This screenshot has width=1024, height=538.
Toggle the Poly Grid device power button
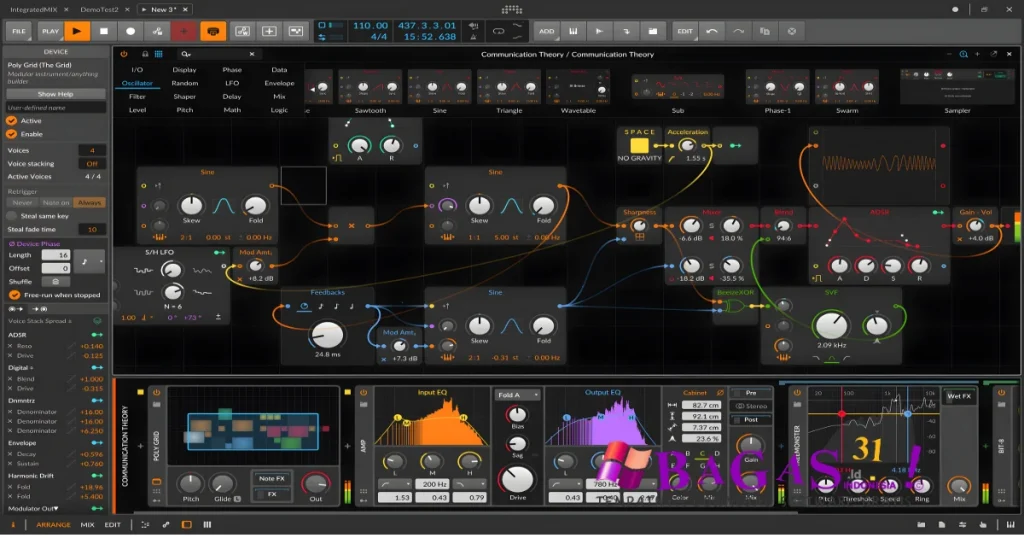156,392
